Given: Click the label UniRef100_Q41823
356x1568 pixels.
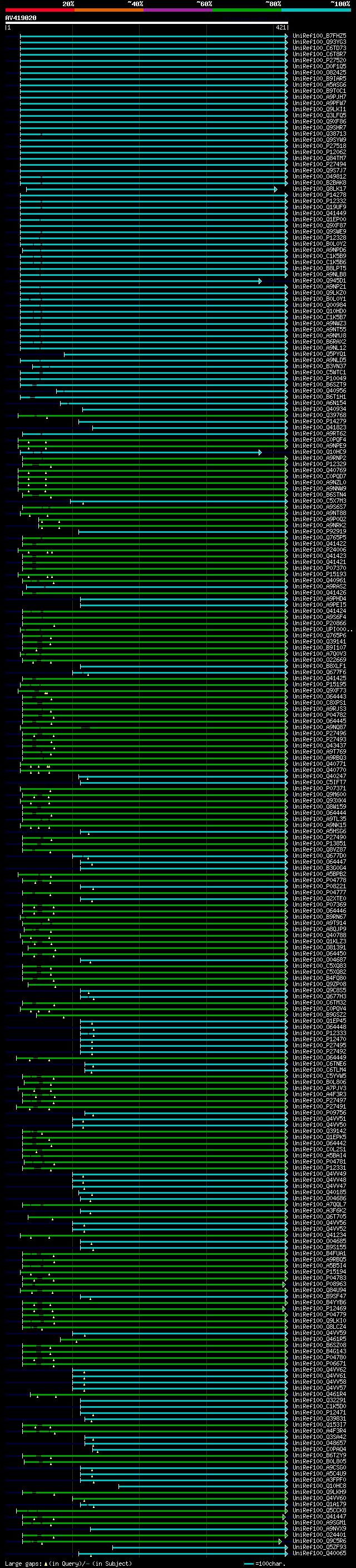Looking at the screenshot, I should [319, 427].
